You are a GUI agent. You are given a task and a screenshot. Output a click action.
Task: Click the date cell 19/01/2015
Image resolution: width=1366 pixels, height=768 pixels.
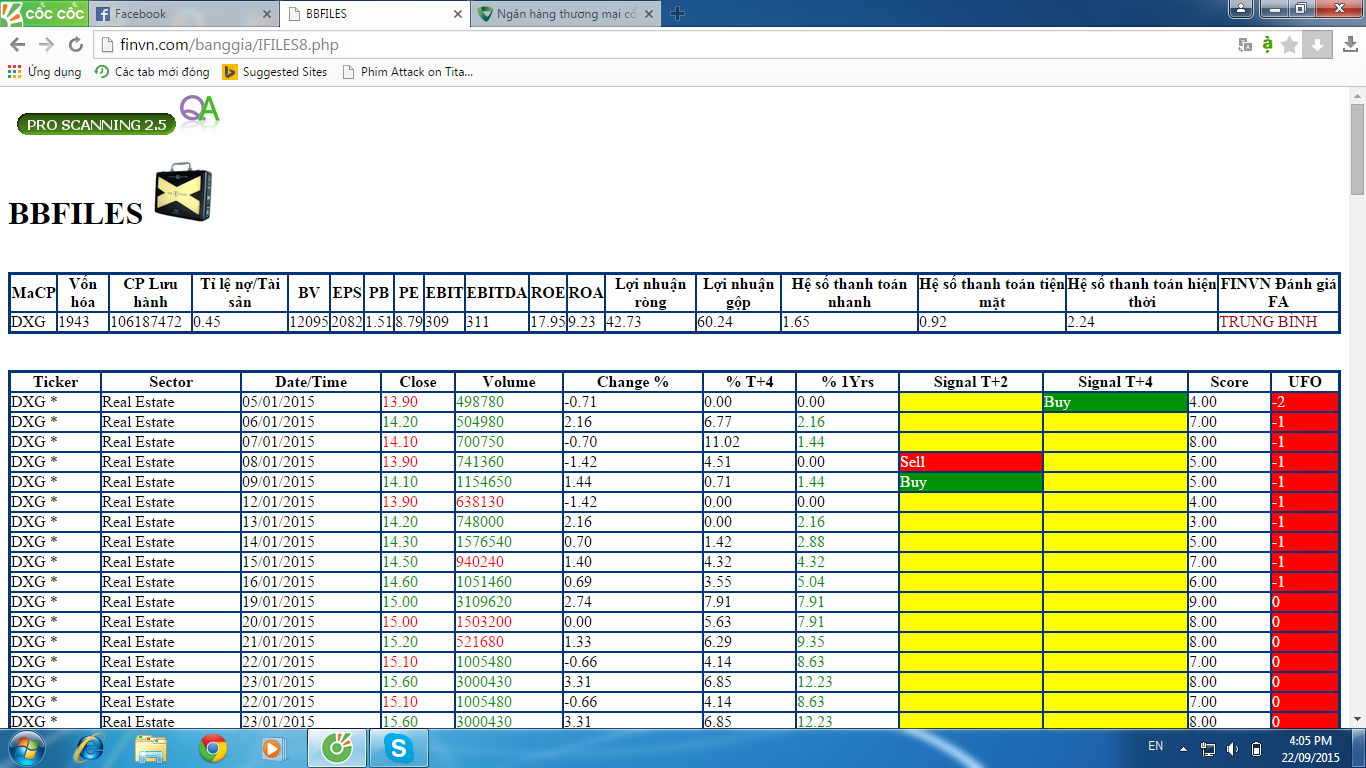pos(311,602)
